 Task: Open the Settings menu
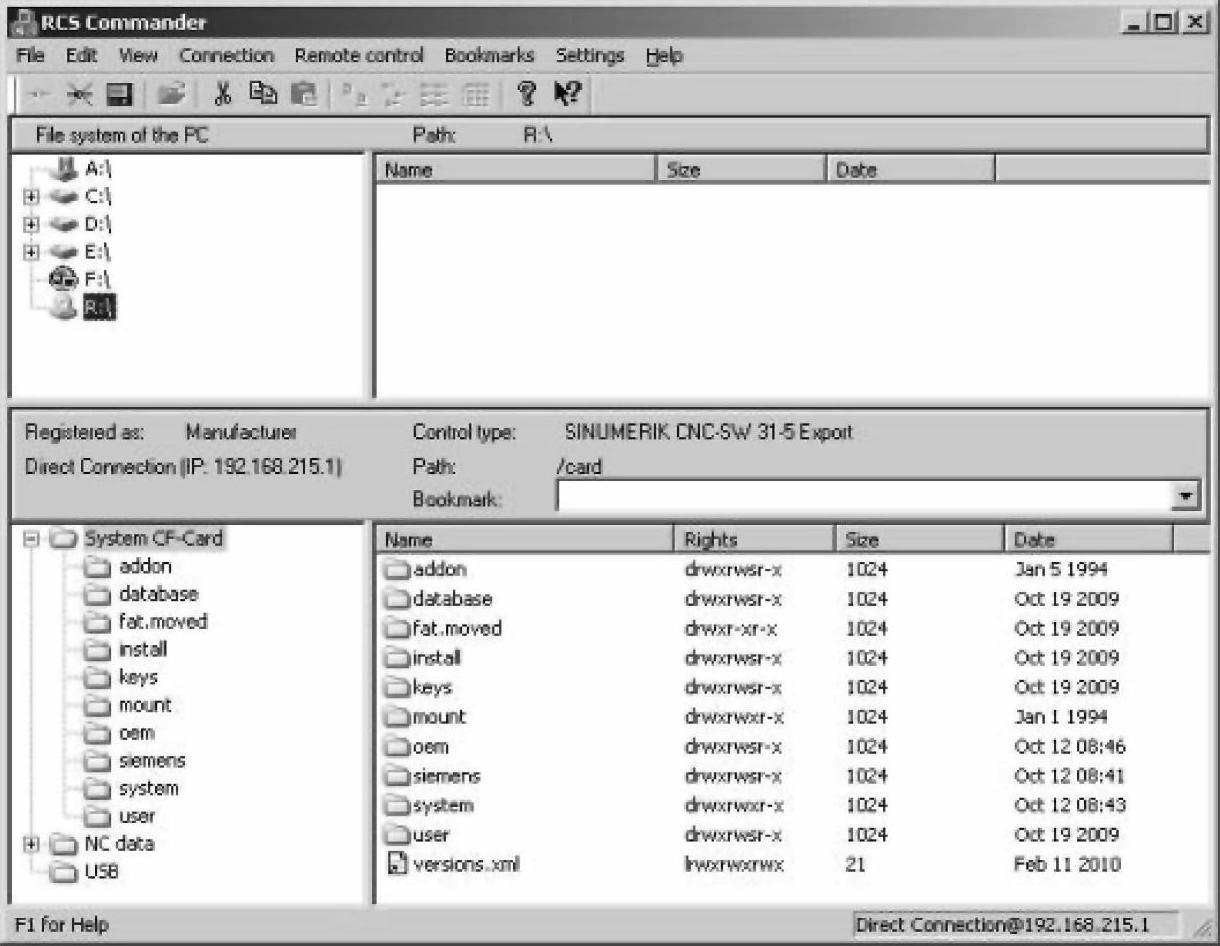tap(590, 56)
